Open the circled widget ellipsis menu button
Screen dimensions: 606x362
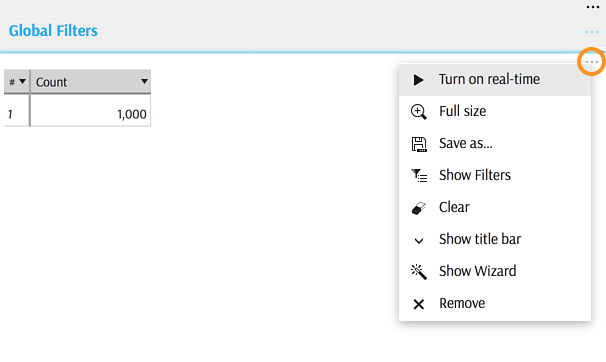[x=592, y=62]
